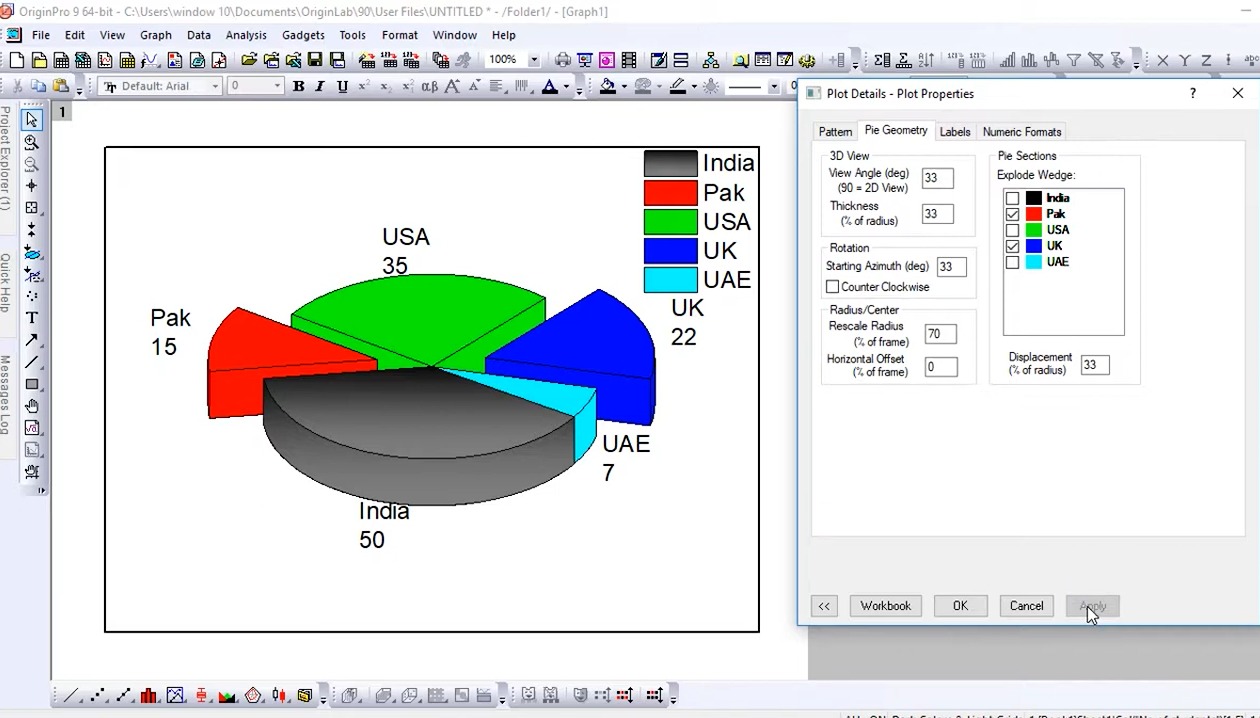The height and width of the screenshot is (718, 1260).
Task: Open the font size dropdown
Action: tap(277, 87)
